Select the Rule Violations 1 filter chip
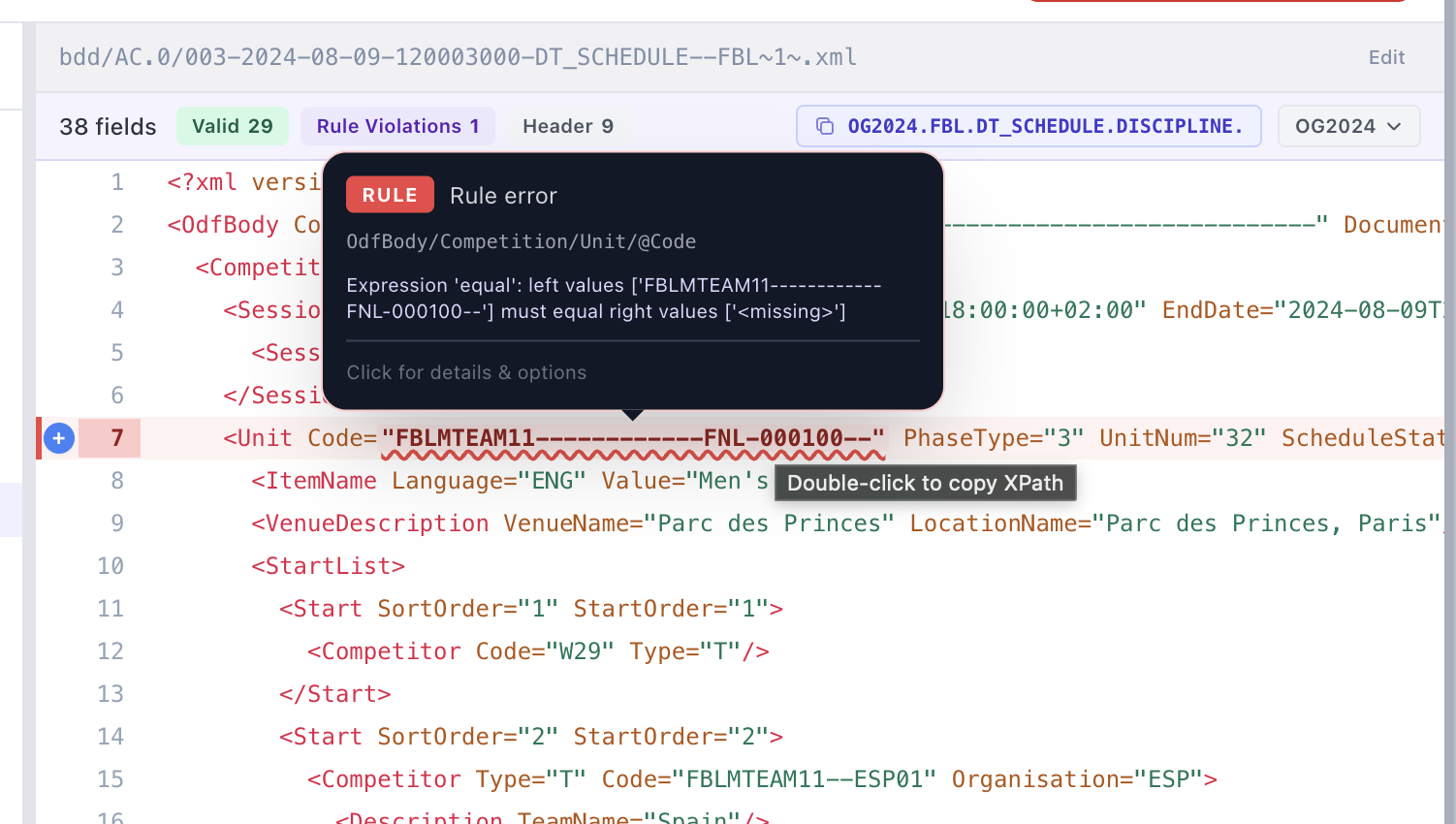 point(398,126)
